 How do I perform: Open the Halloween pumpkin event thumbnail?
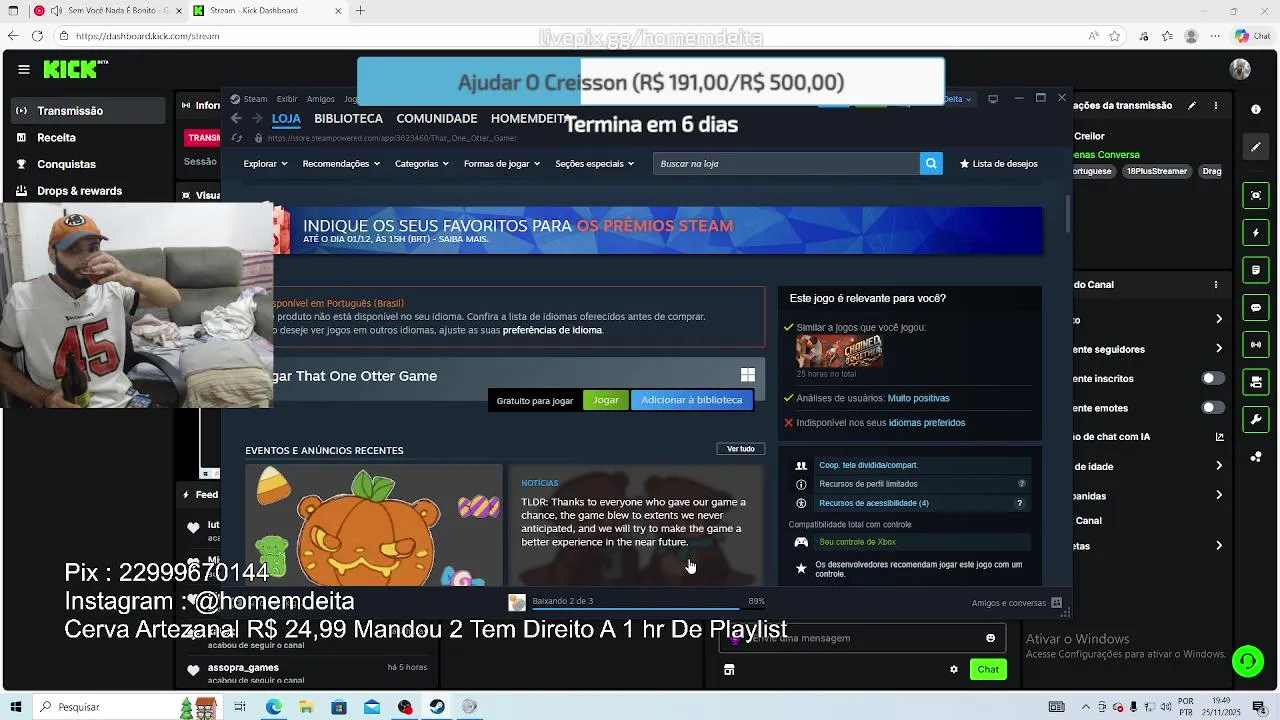tap(374, 525)
